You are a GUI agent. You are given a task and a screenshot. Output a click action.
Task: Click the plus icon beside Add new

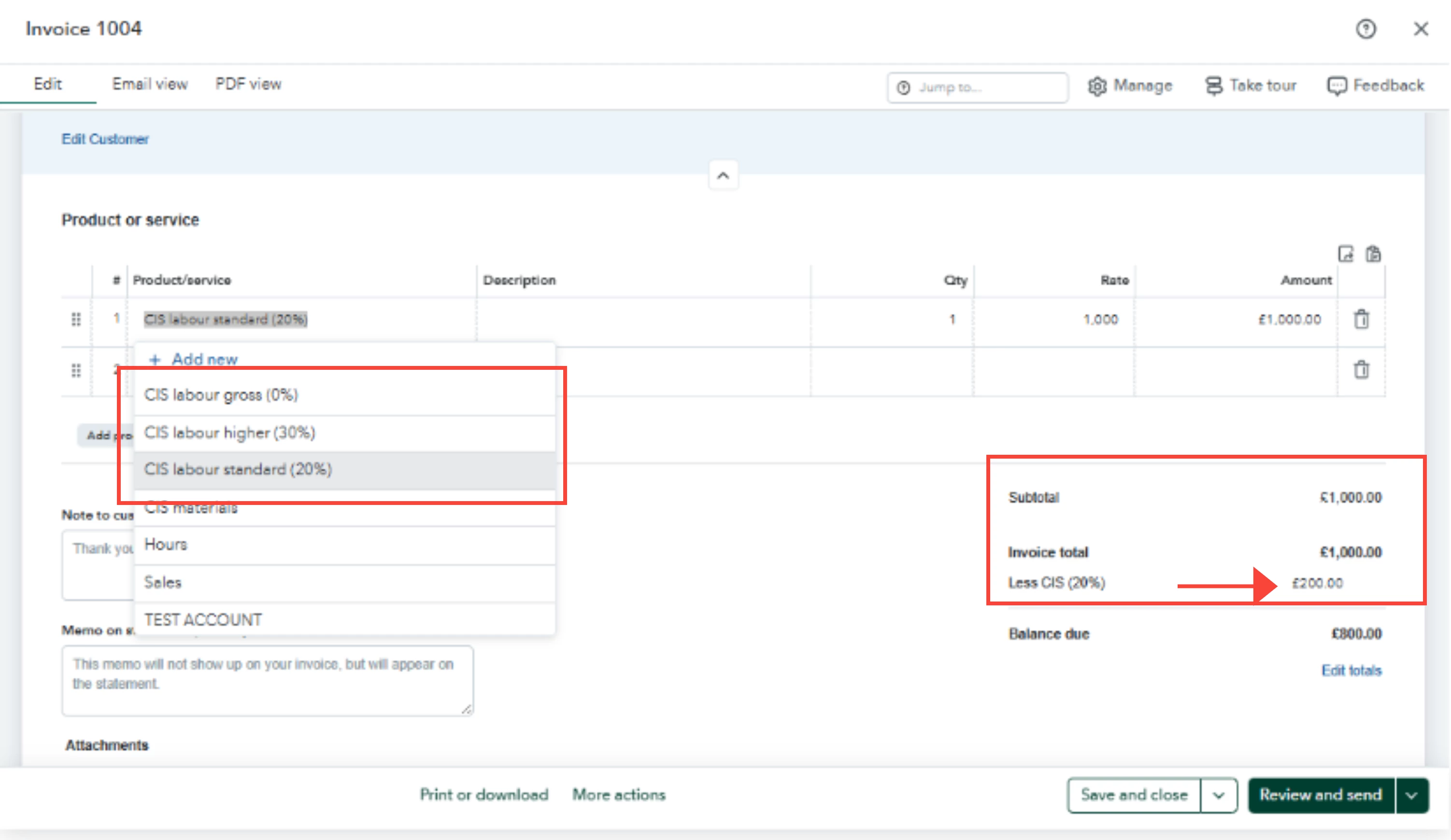point(154,360)
